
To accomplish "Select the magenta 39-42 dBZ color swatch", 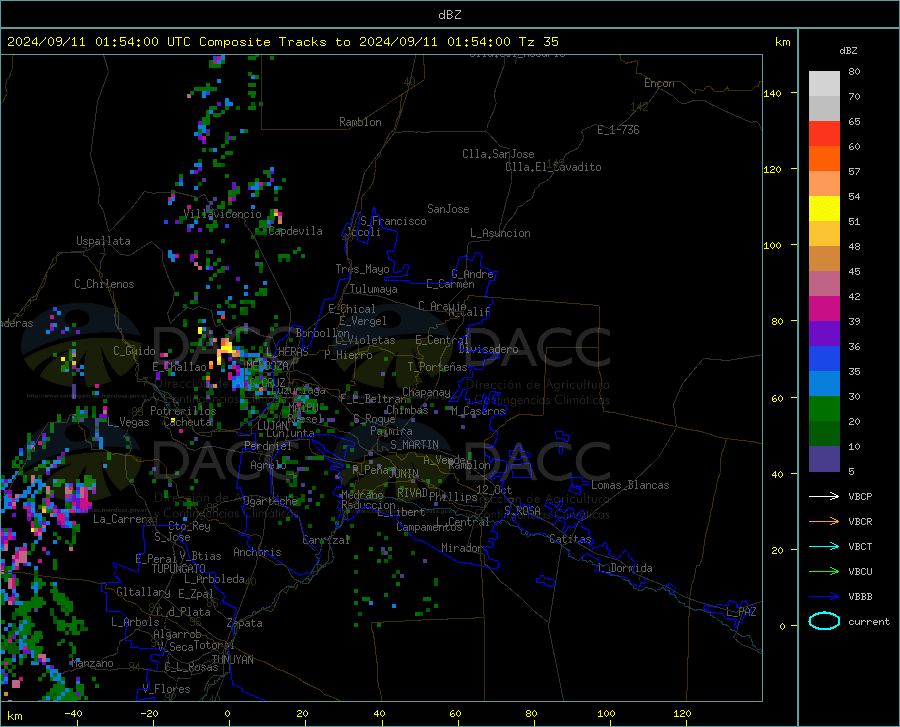I will [x=824, y=309].
